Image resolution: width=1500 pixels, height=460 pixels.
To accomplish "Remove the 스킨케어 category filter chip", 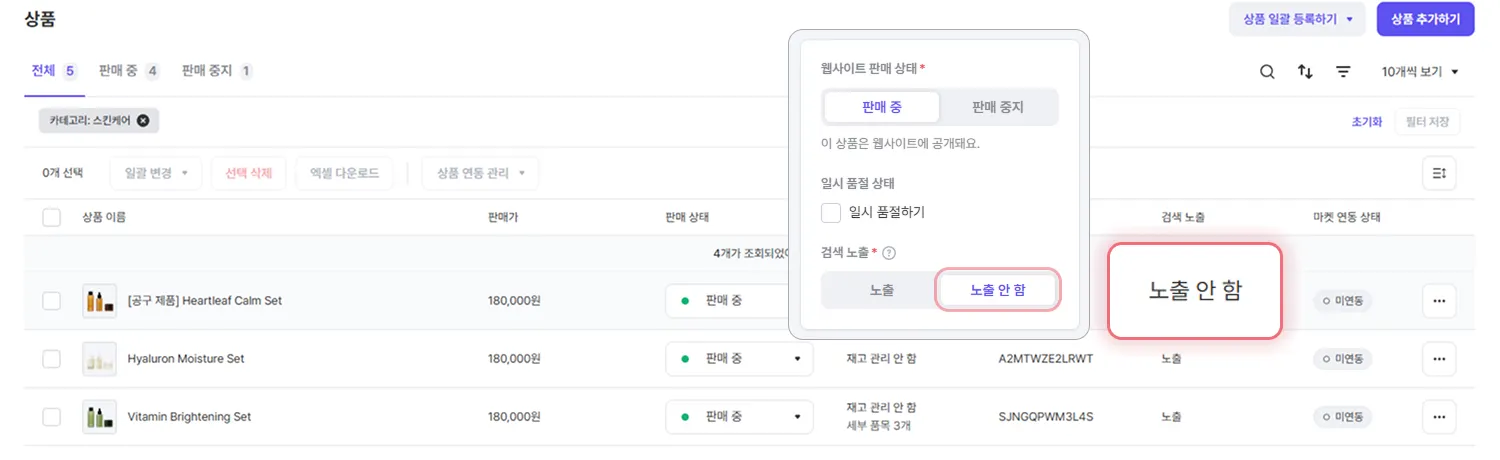I will click(143, 121).
